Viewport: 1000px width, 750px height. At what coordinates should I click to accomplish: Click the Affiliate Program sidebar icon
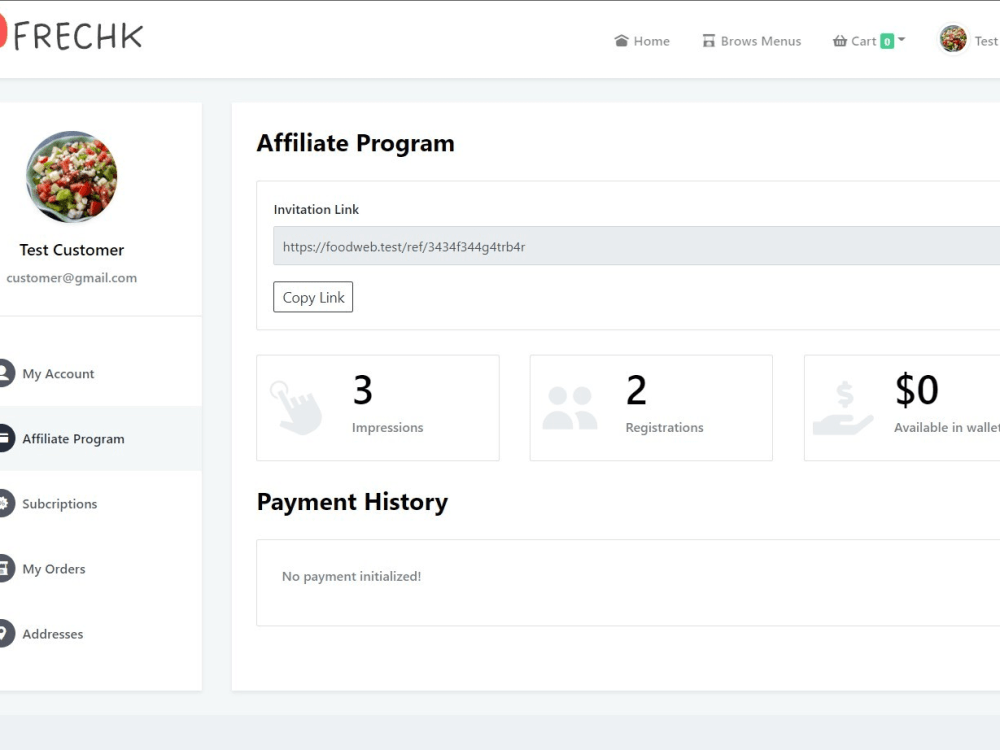[x=4, y=438]
